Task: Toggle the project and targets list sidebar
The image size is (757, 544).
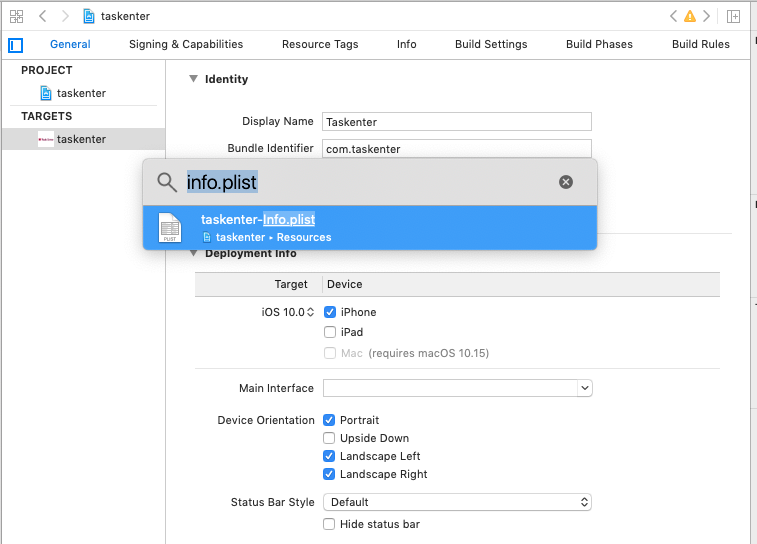Action: click(15, 45)
